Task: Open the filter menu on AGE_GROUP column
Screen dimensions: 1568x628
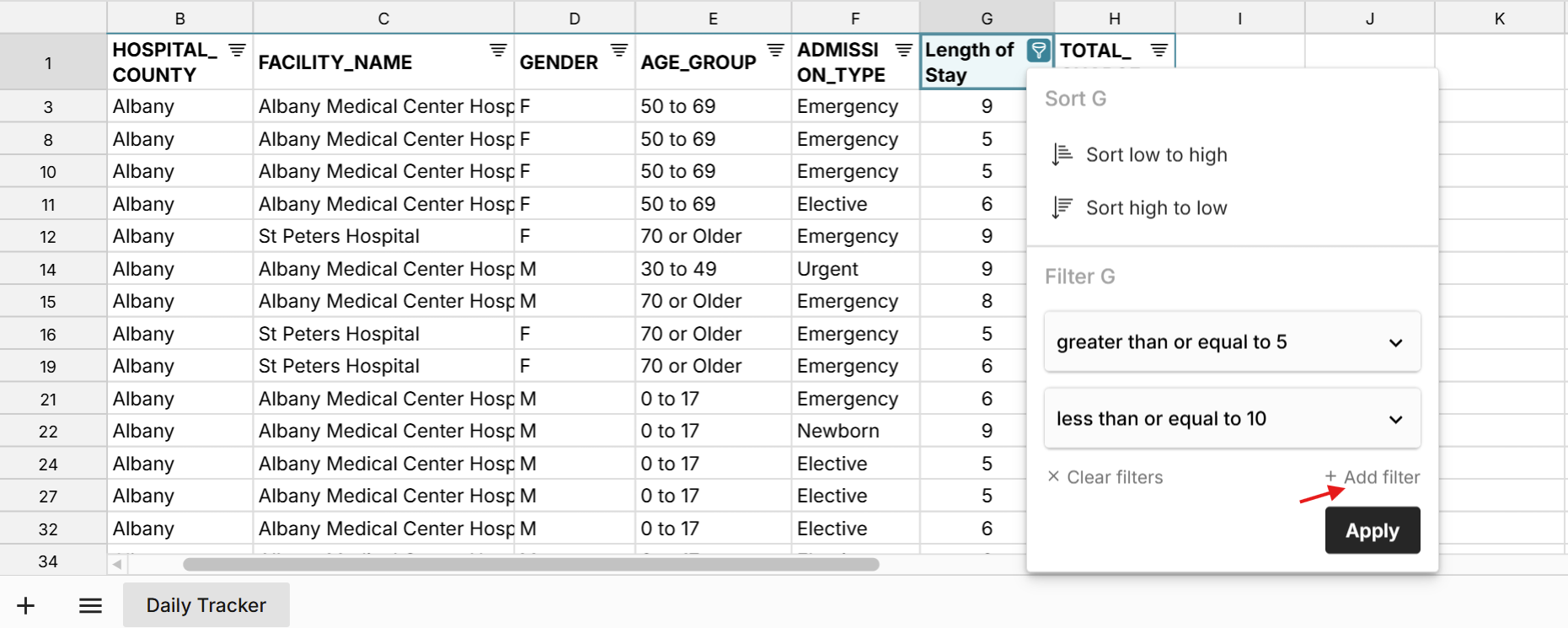Action: [x=774, y=50]
